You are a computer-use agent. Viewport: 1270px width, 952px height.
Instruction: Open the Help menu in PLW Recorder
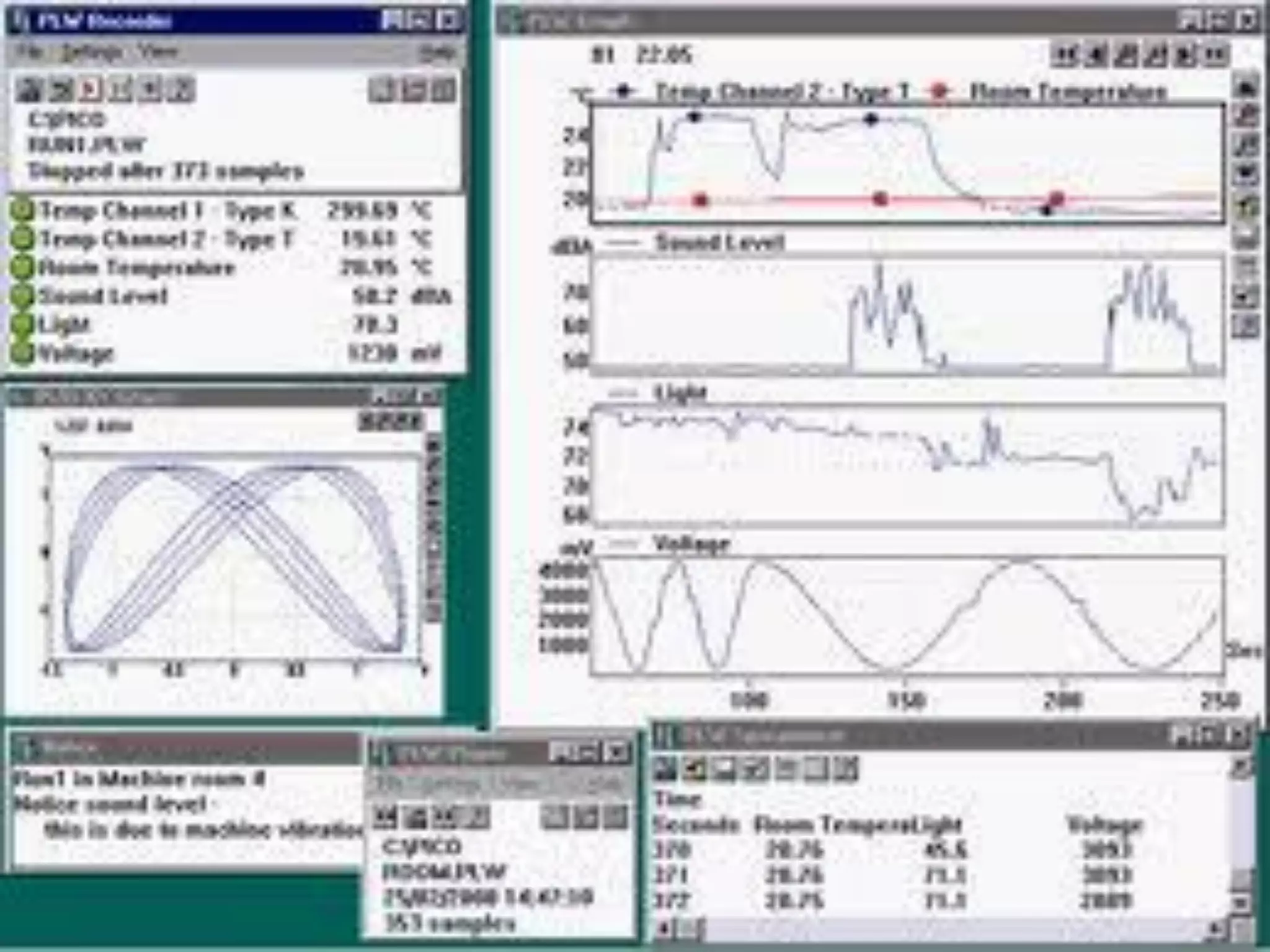[437, 53]
